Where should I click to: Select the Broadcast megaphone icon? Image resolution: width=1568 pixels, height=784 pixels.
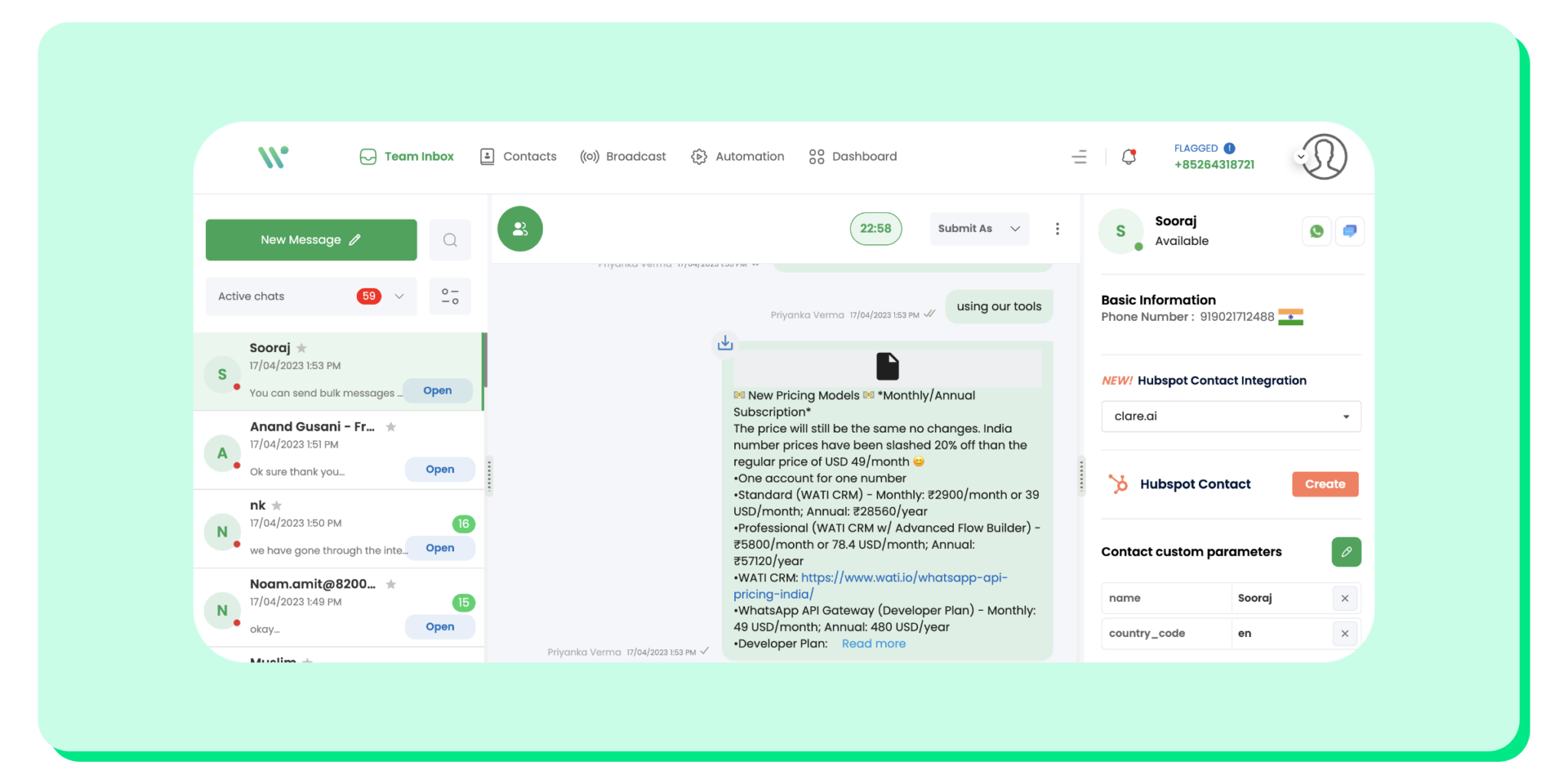tap(590, 156)
